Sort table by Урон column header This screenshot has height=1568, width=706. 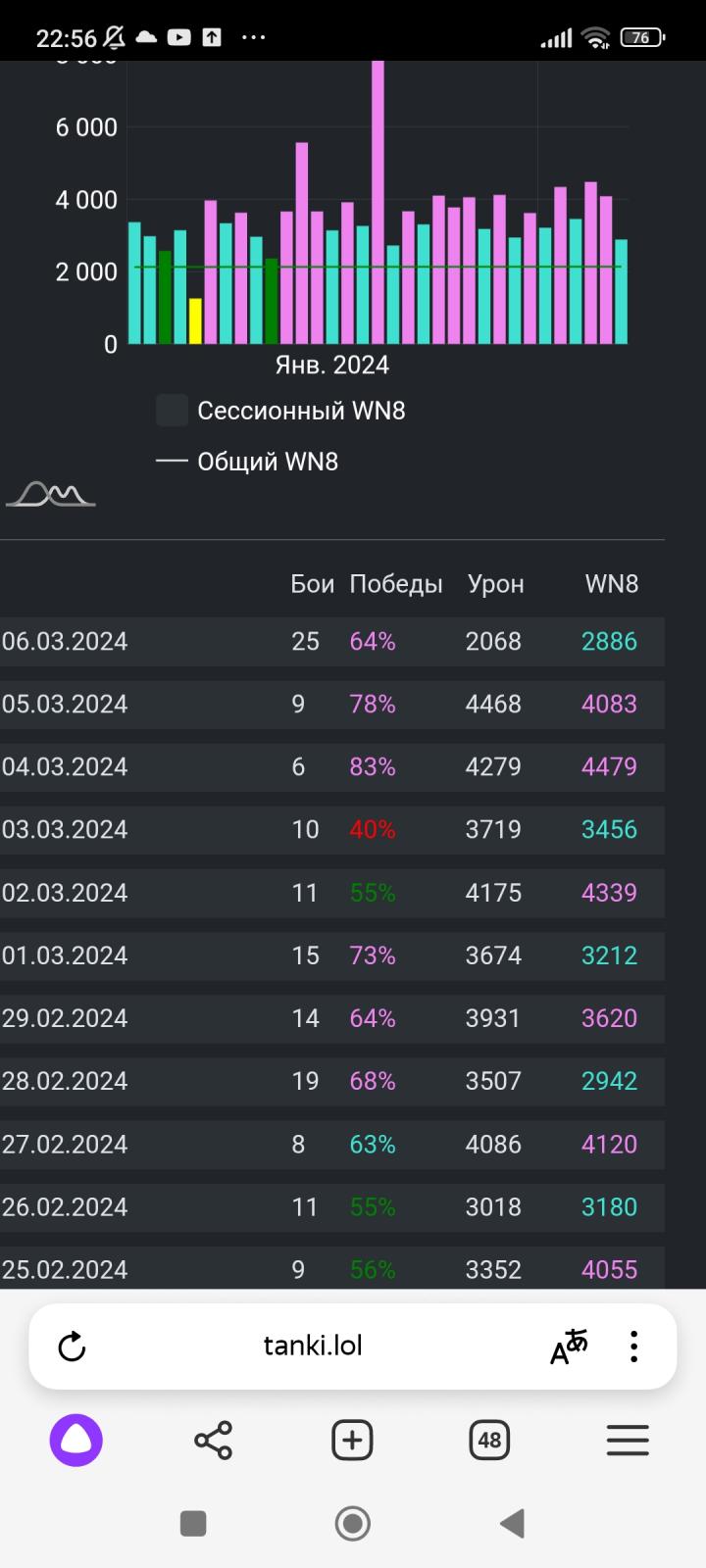495,584
